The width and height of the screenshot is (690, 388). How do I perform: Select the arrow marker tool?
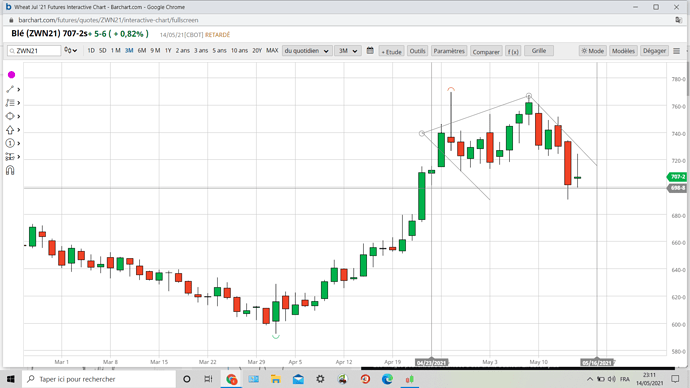pos(10,130)
